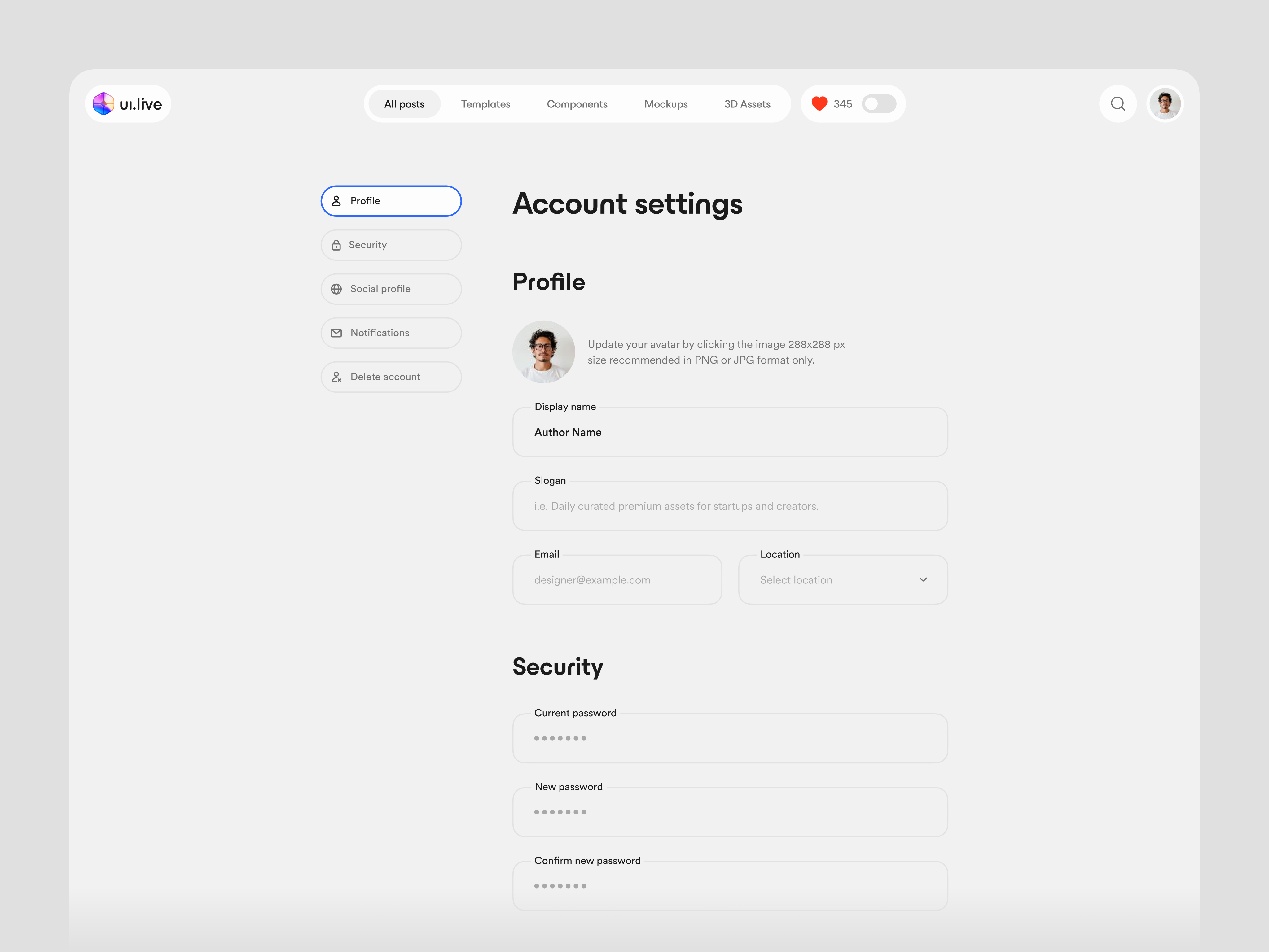Select the Profile person icon in sidebar
The width and height of the screenshot is (1269, 952).
tap(337, 201)
